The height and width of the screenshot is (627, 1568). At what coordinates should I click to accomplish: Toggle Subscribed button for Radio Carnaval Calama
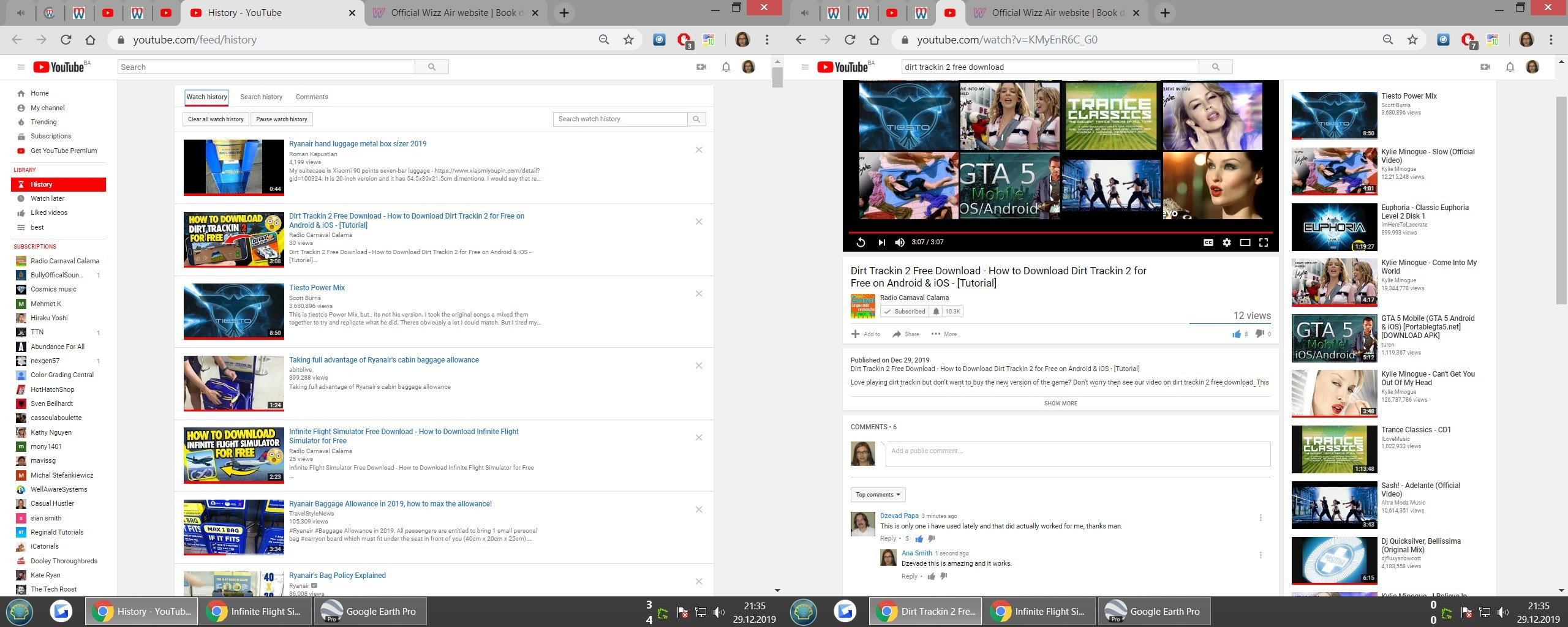(905, 312)
